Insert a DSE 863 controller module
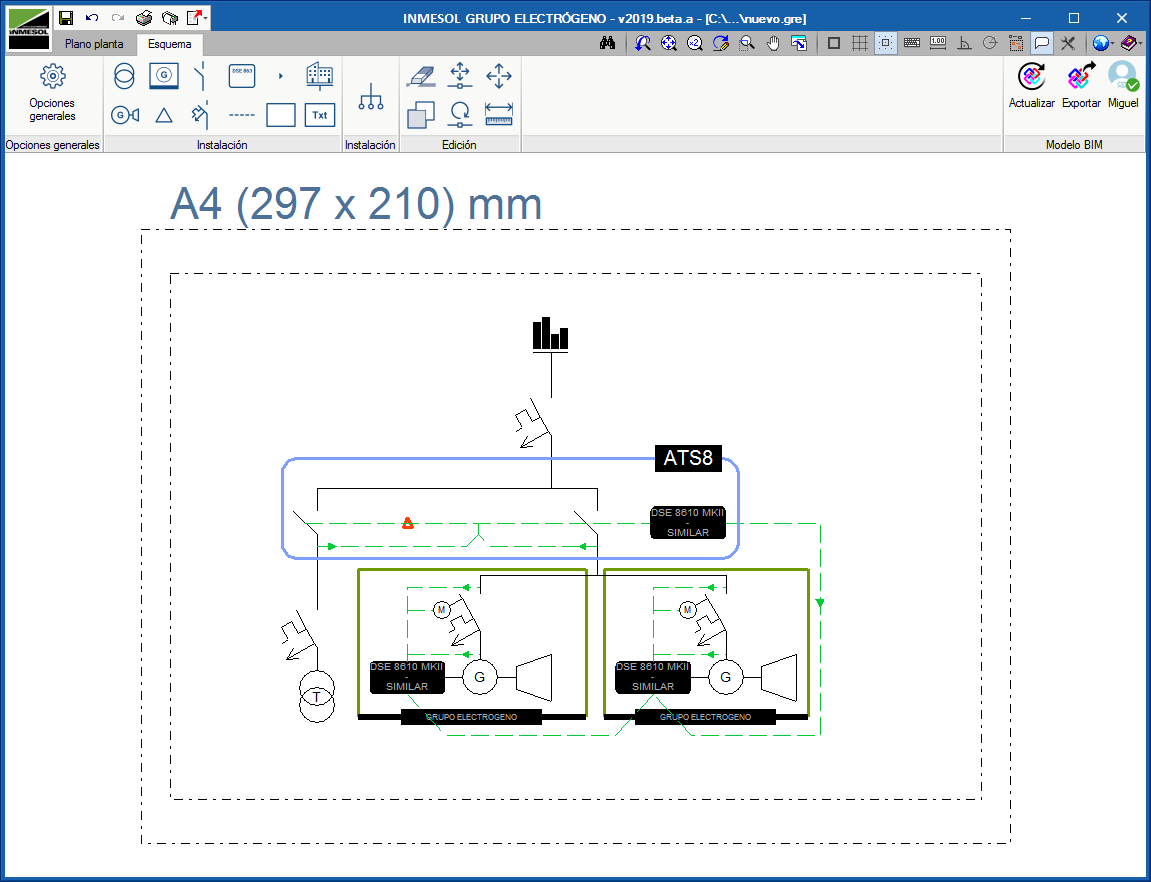The height and width of the screenshot is (882, 1151). click(242, 76)
